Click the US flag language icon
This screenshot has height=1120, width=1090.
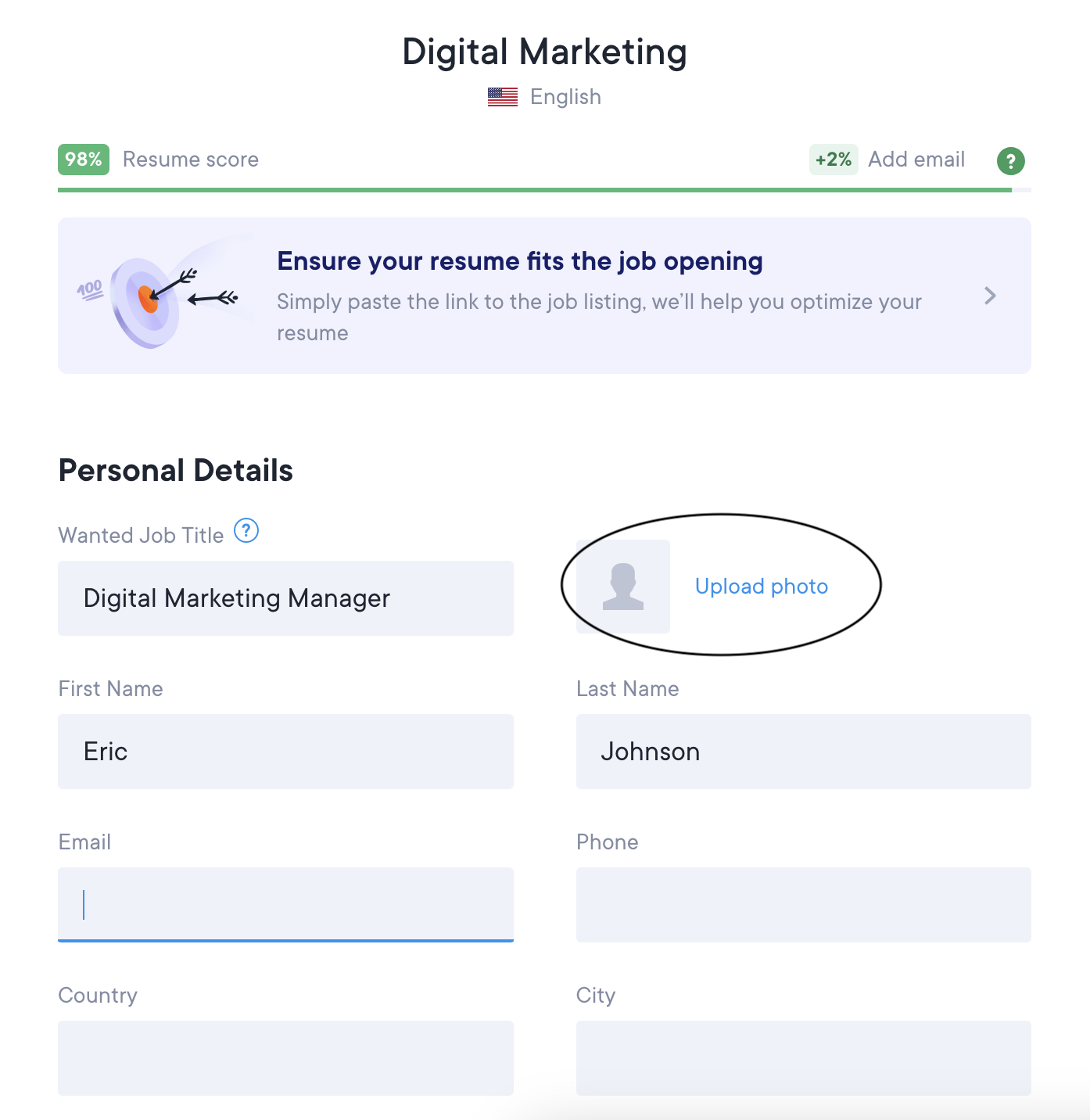[x=502, y=97]
